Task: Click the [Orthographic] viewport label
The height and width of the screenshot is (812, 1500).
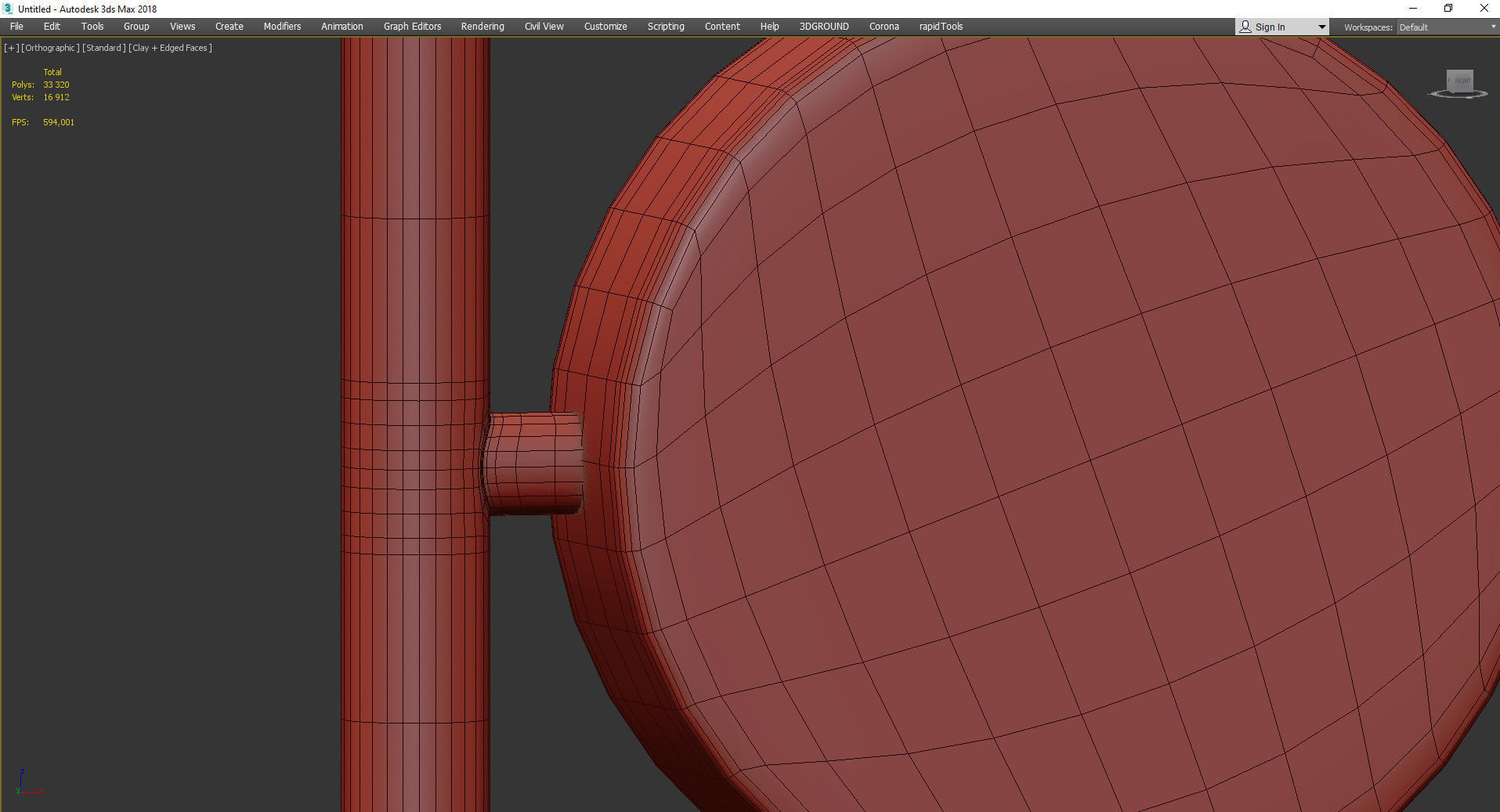Action: tap(51, 48)
